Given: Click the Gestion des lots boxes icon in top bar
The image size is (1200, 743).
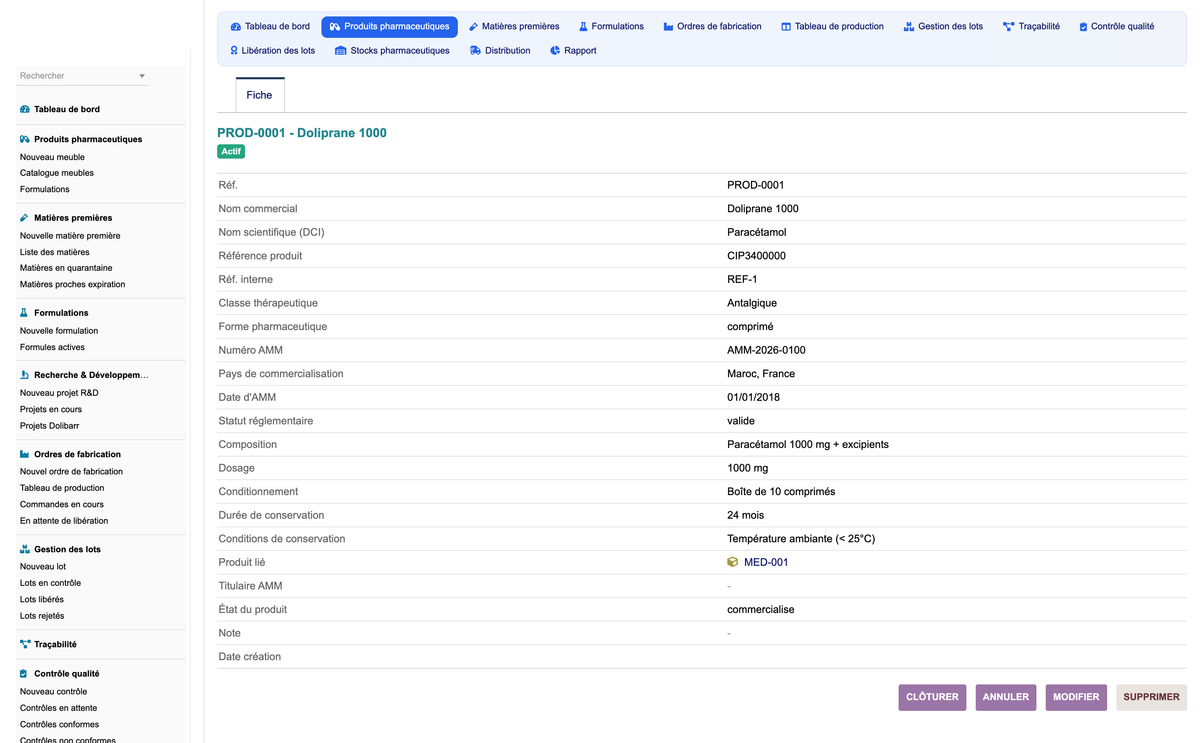Looking at the screenshot, I should [908, 27].
